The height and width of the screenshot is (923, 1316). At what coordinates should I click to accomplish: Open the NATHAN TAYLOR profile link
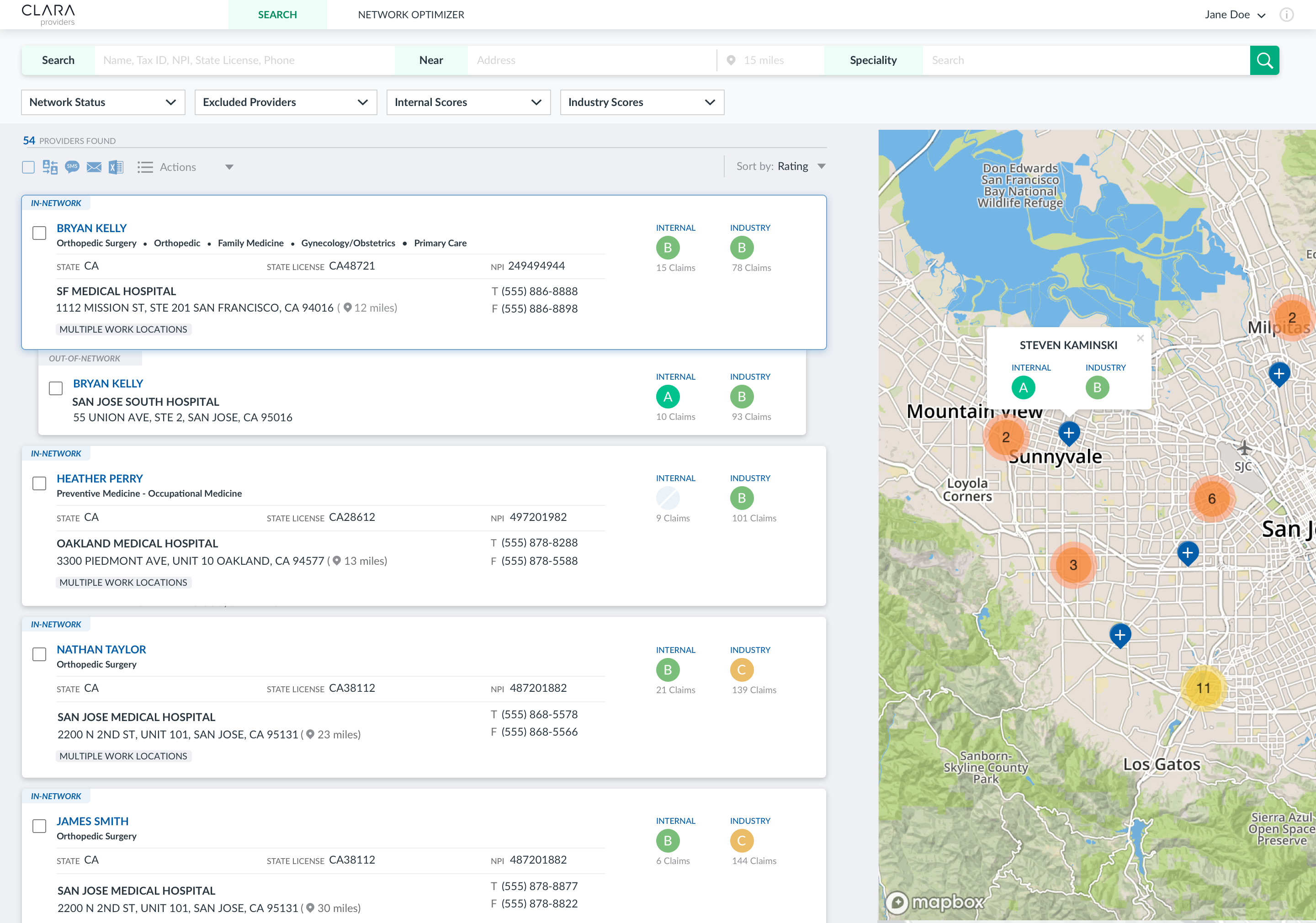coord(101,650)
